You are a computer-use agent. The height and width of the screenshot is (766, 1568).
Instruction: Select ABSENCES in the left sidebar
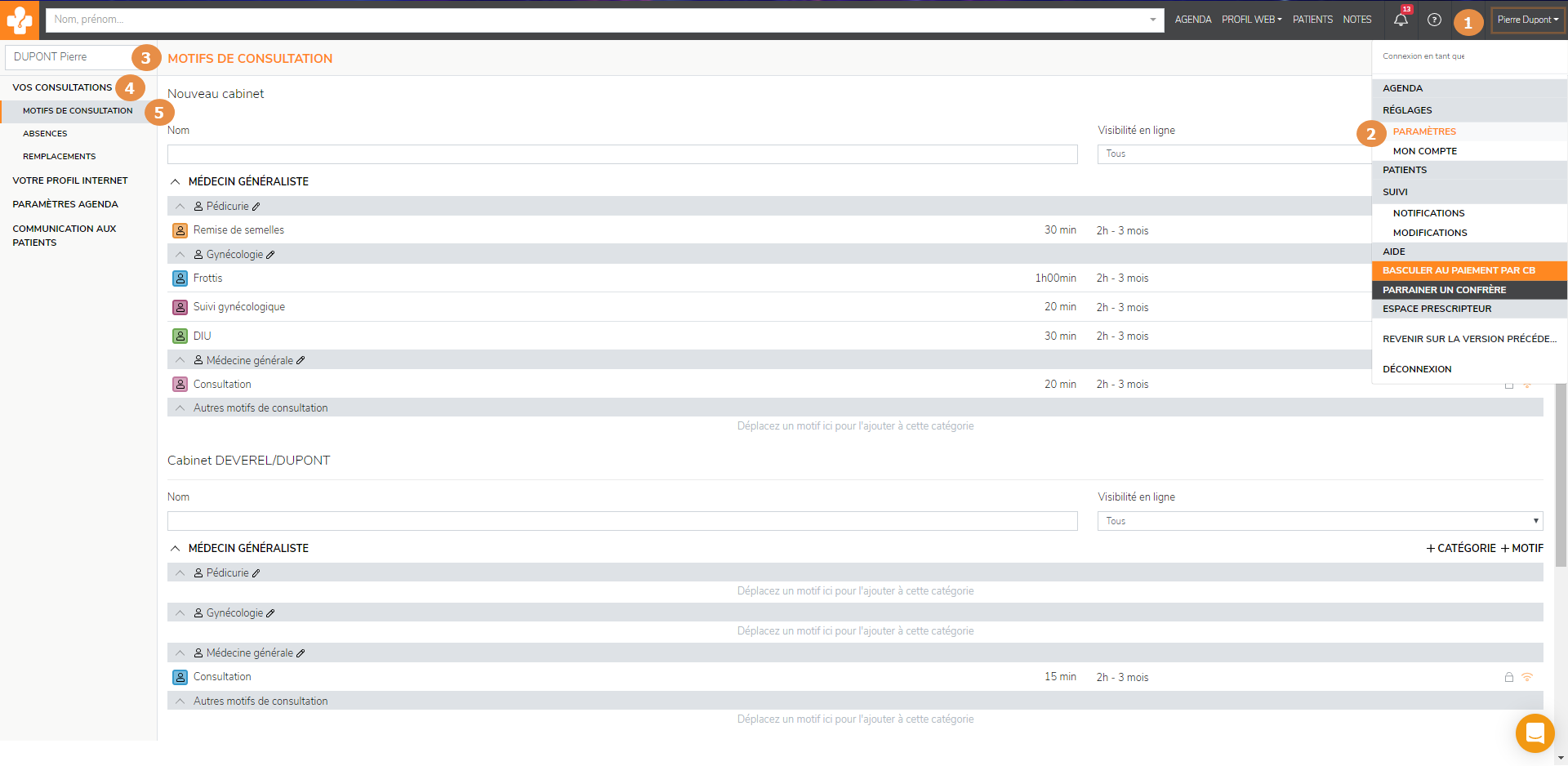(45, 133)
